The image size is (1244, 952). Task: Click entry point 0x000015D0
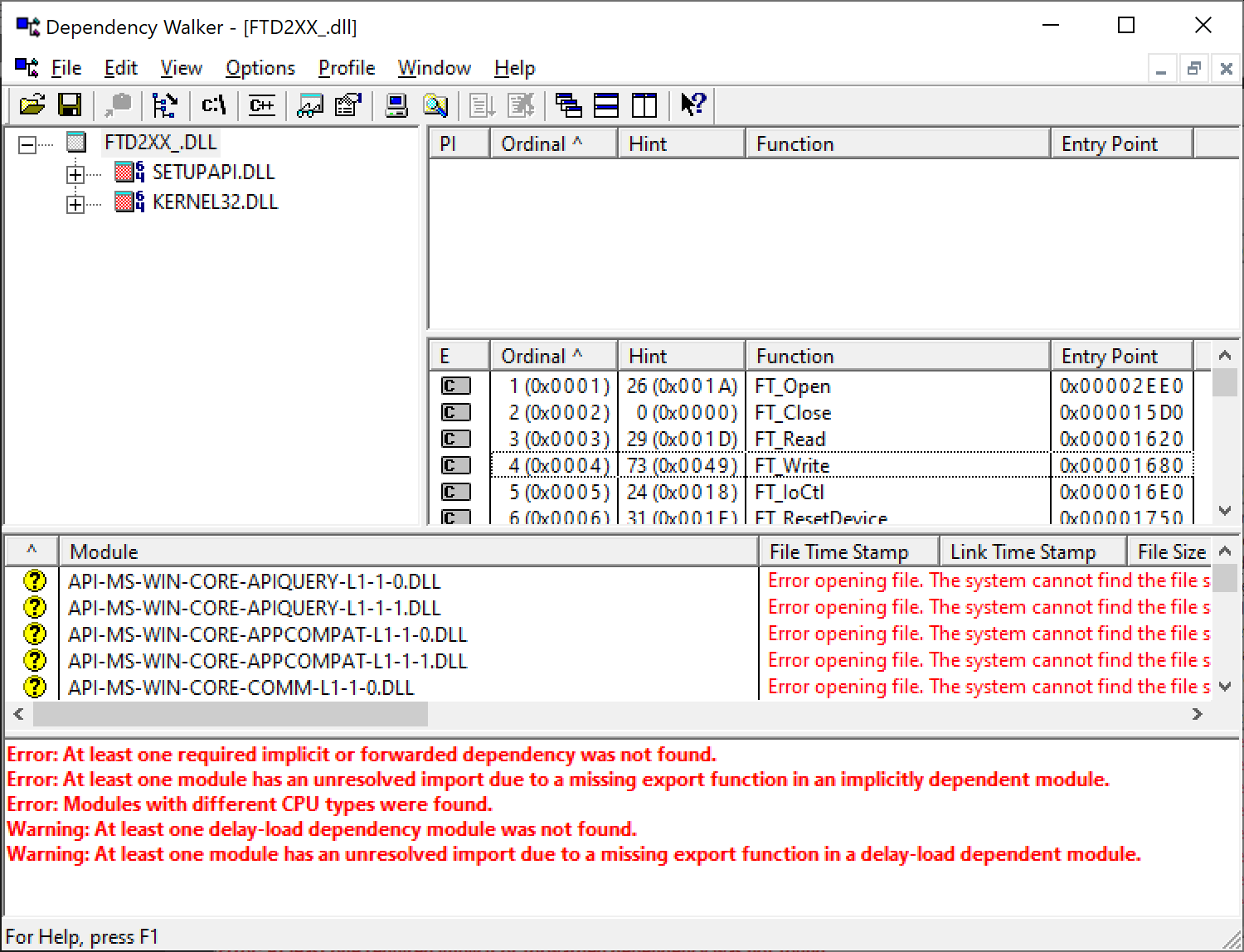click(1121, 412)
